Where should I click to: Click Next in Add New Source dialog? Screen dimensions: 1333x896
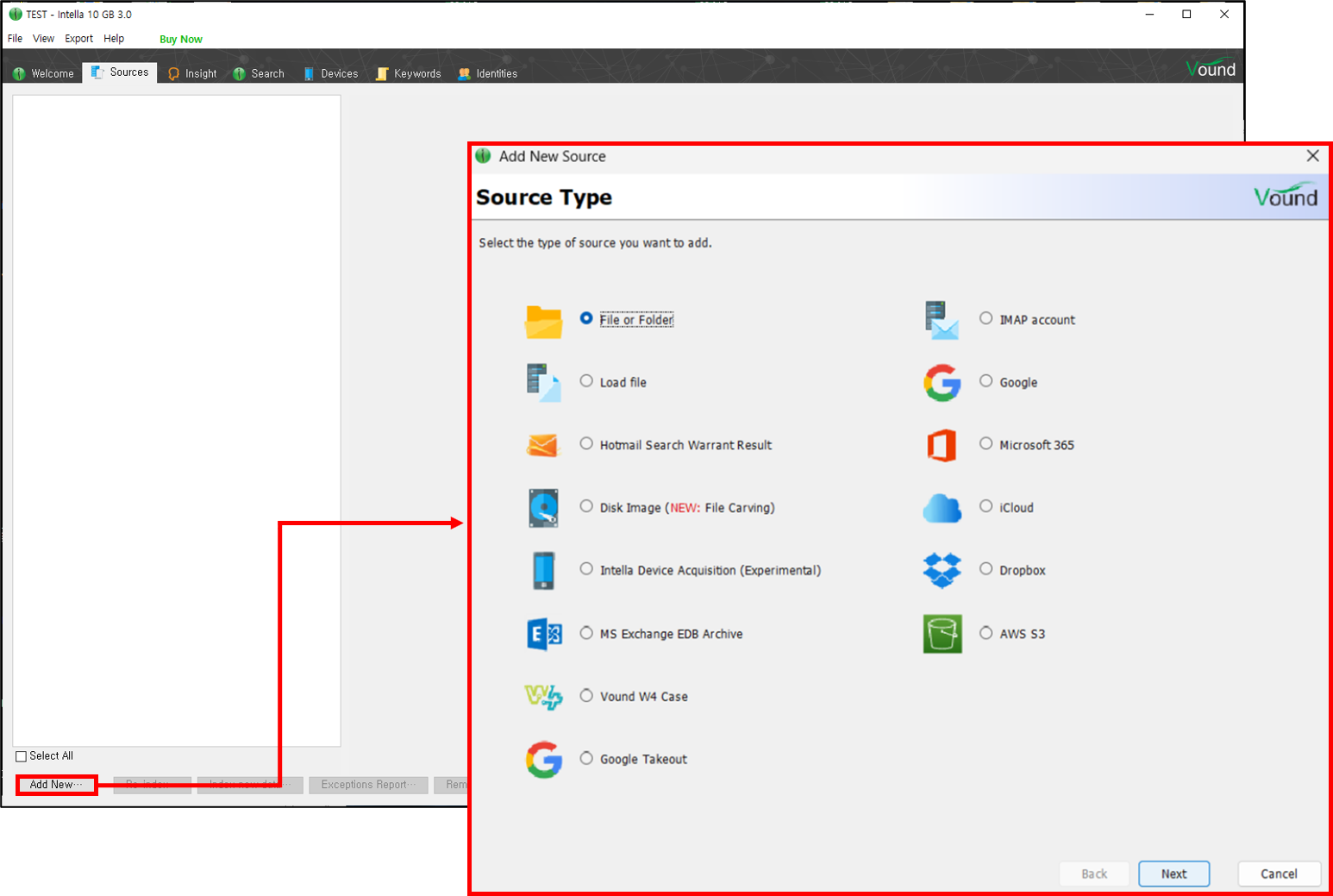click(1173, 874)
